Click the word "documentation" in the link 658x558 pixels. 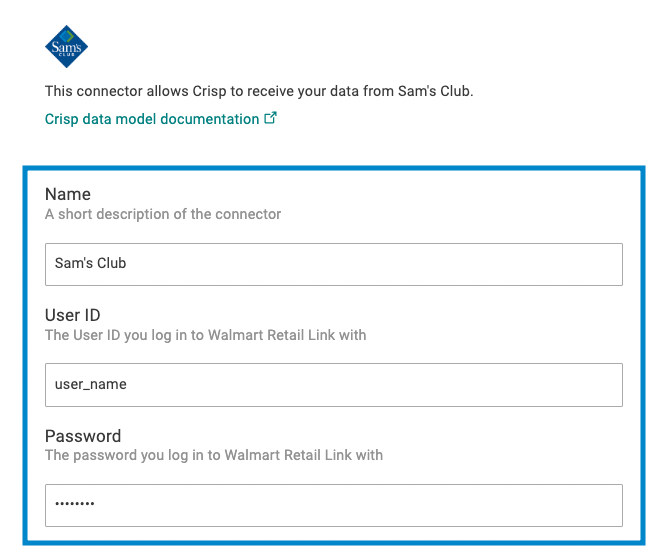pos(209,119)
